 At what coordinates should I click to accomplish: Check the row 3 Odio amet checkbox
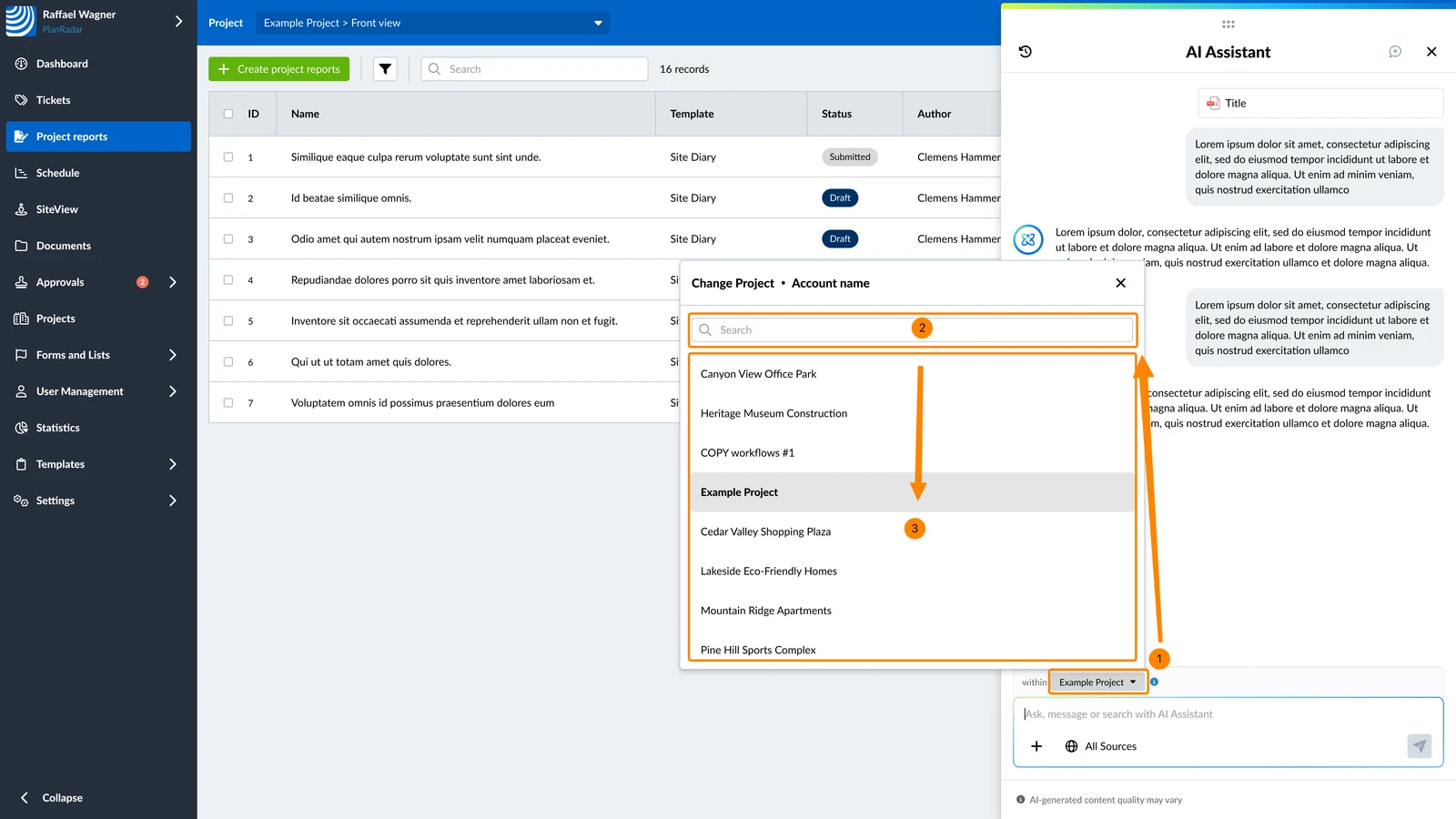click(228, 238)
